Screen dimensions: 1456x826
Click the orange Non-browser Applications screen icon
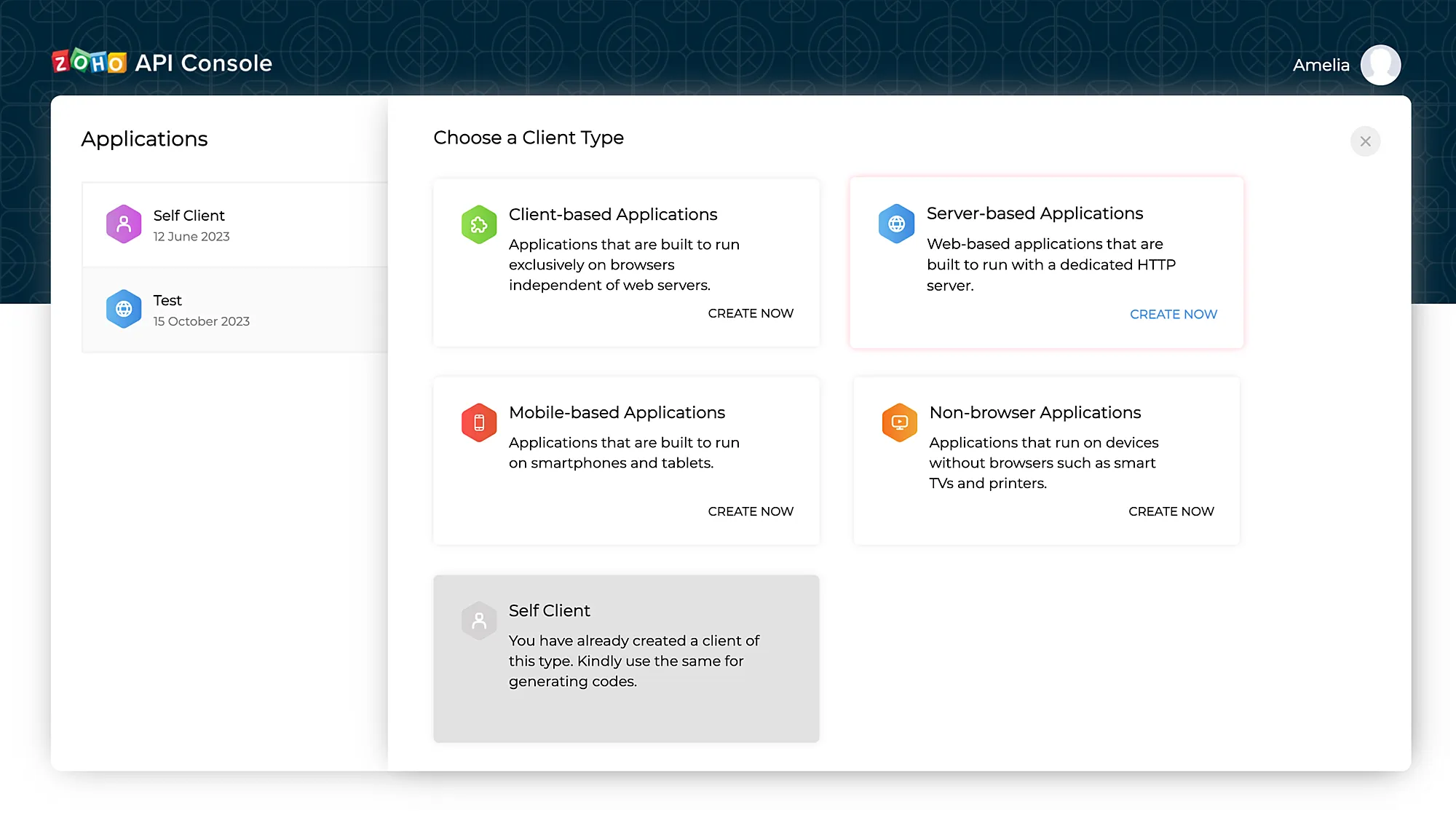click(x=900, y=422)
